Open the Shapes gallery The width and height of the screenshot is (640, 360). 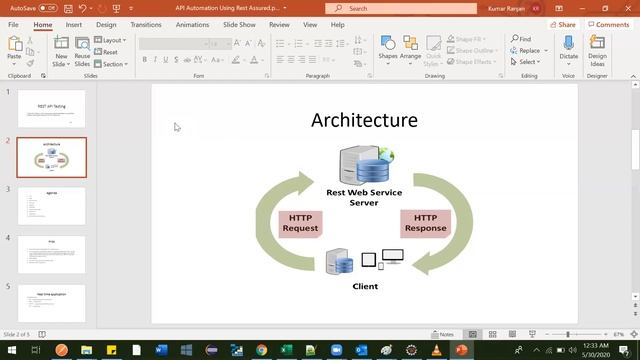(388, 51)
